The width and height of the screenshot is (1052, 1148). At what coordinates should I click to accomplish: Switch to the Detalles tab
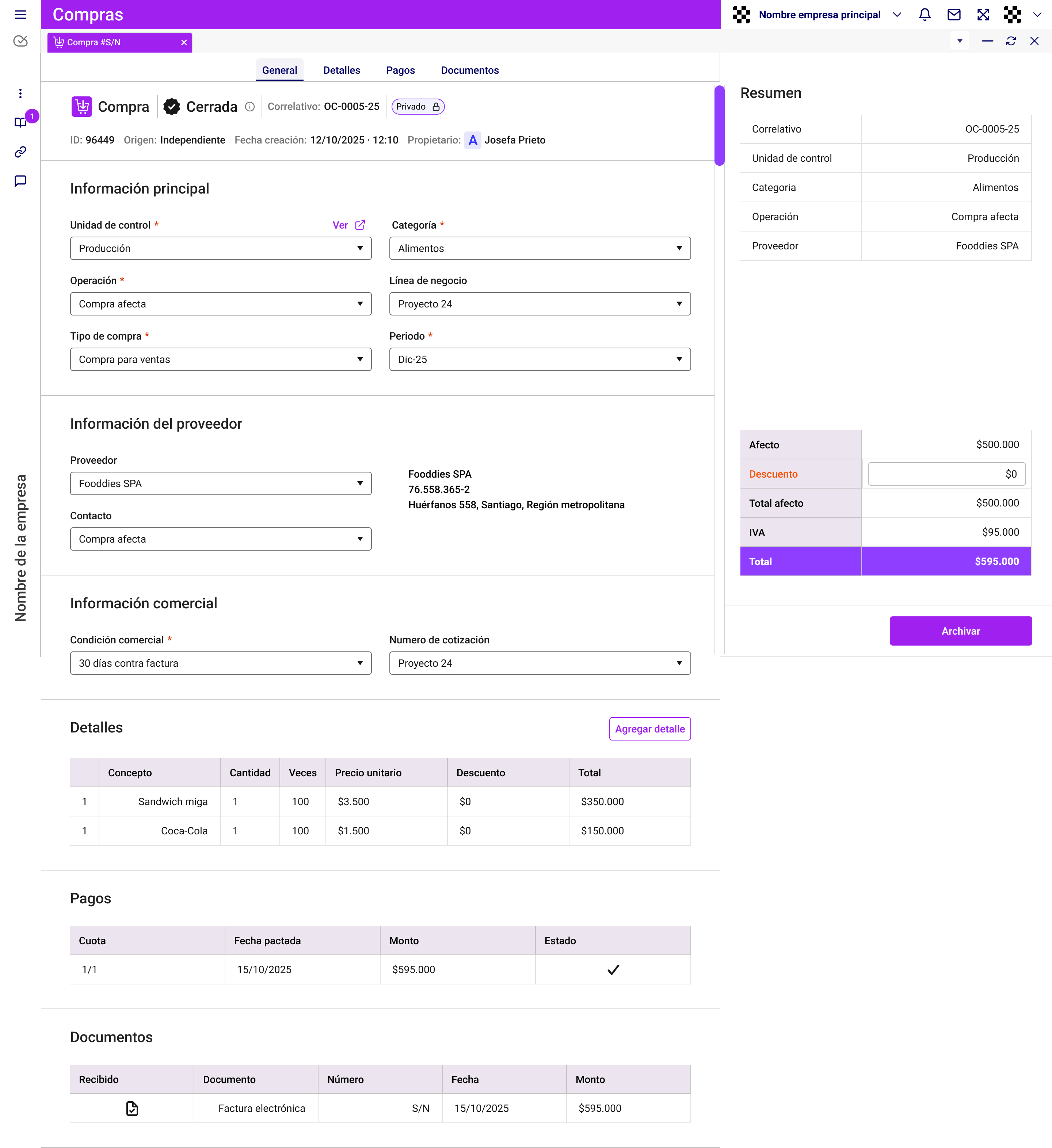coord(342,70)
